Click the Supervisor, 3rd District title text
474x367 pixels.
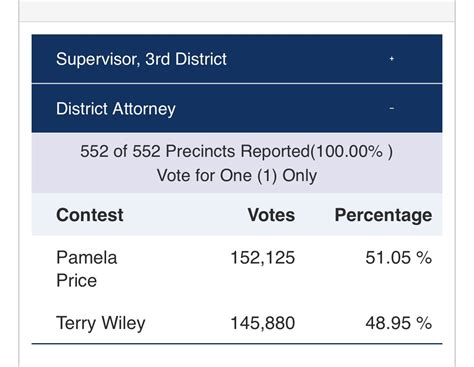point(141,59)
